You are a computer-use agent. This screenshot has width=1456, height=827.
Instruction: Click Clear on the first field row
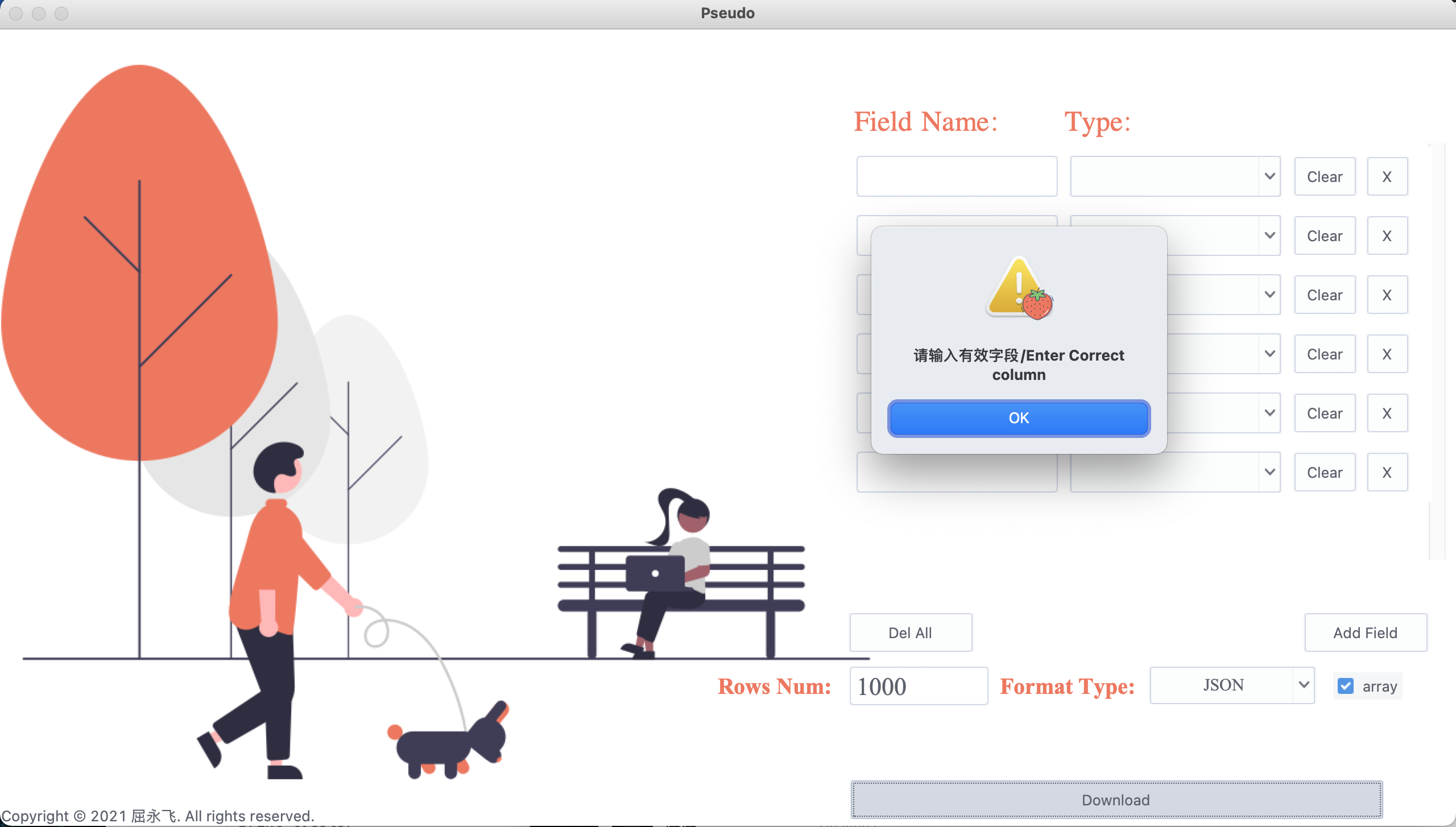point(1324,177)
